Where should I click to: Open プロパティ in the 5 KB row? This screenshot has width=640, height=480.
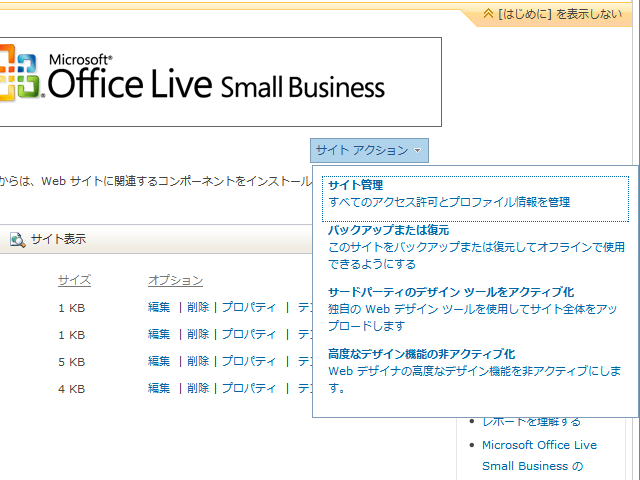point(249,361)
